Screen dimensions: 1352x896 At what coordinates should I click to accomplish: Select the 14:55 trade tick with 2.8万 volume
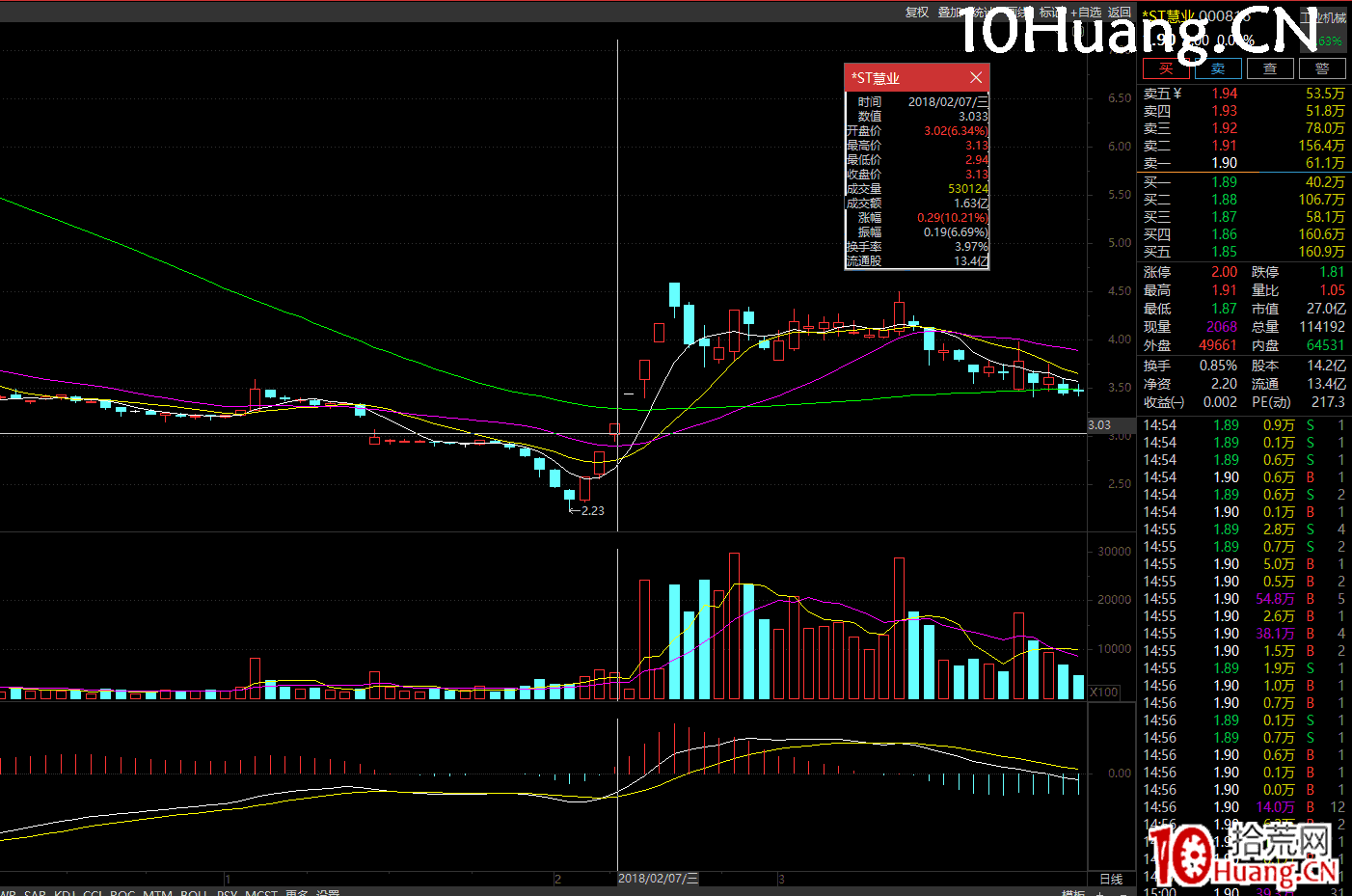(x=1244, y=529)
